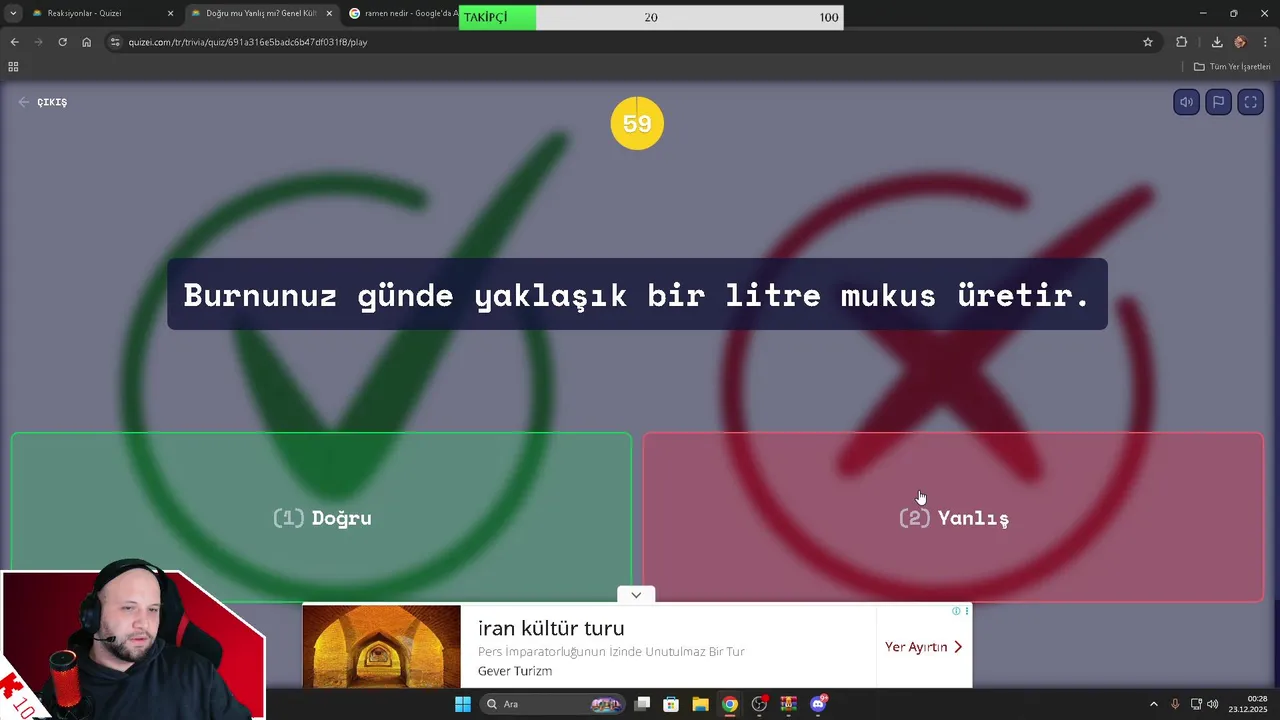
Task: Click the 59 countdown timer circle
Action: click(637, 123)
